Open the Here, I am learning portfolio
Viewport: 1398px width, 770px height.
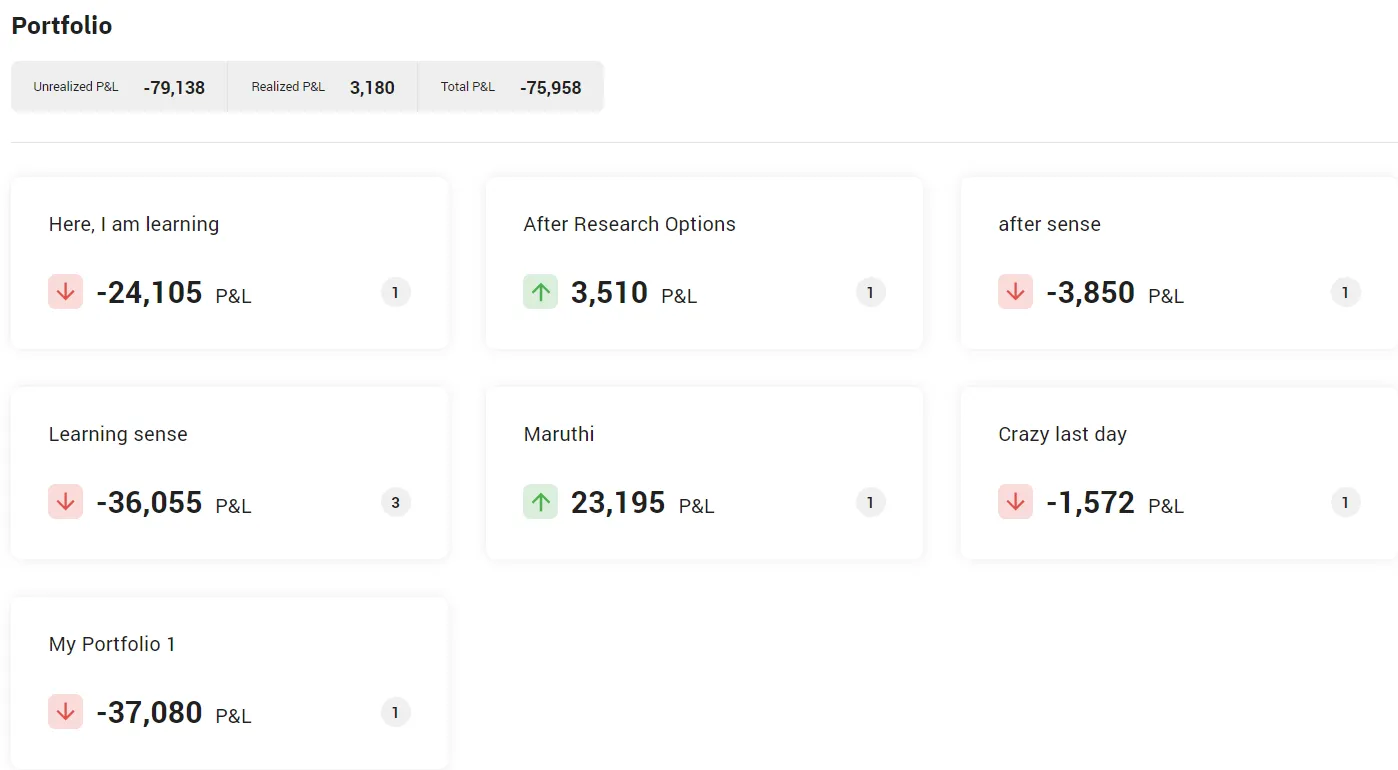tap(134, 224)
